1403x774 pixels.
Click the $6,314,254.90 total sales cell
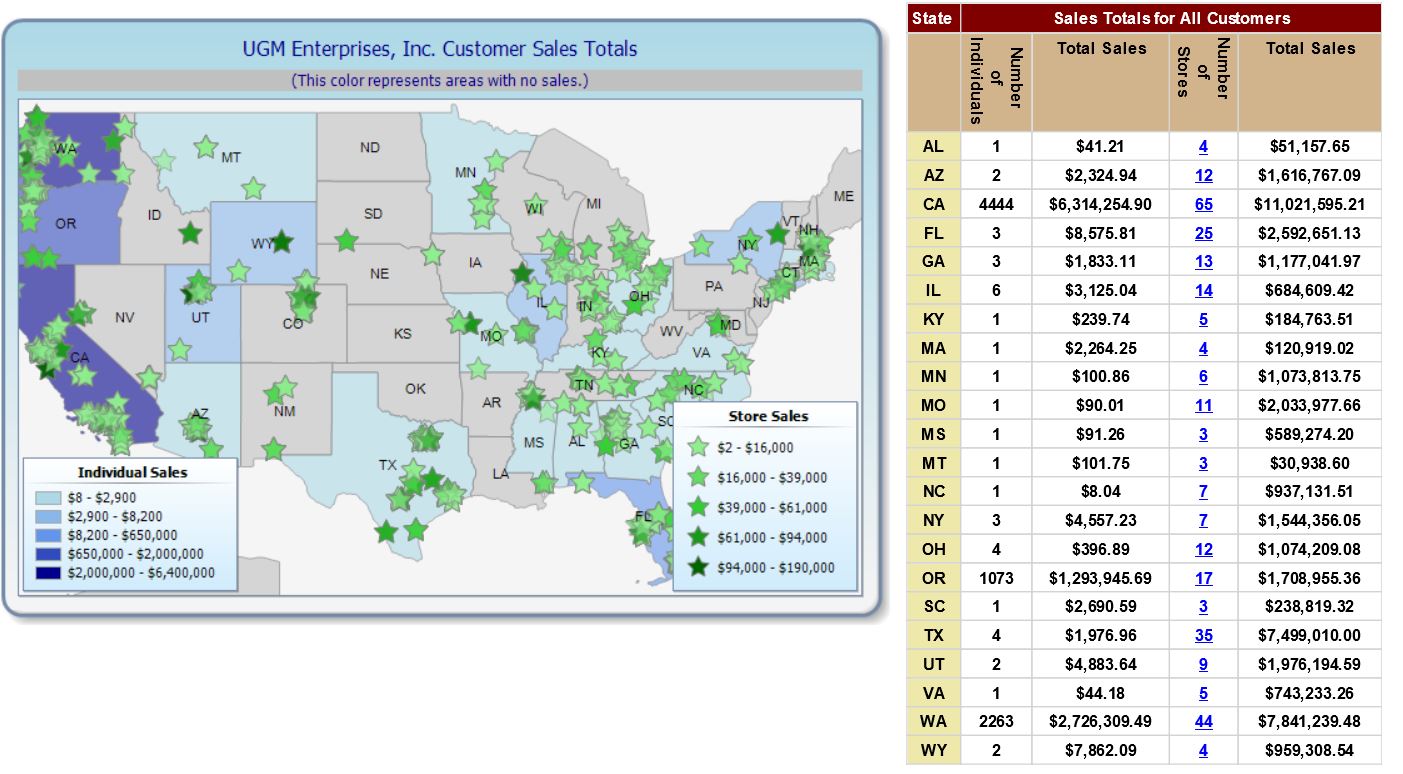point(1100,204)
